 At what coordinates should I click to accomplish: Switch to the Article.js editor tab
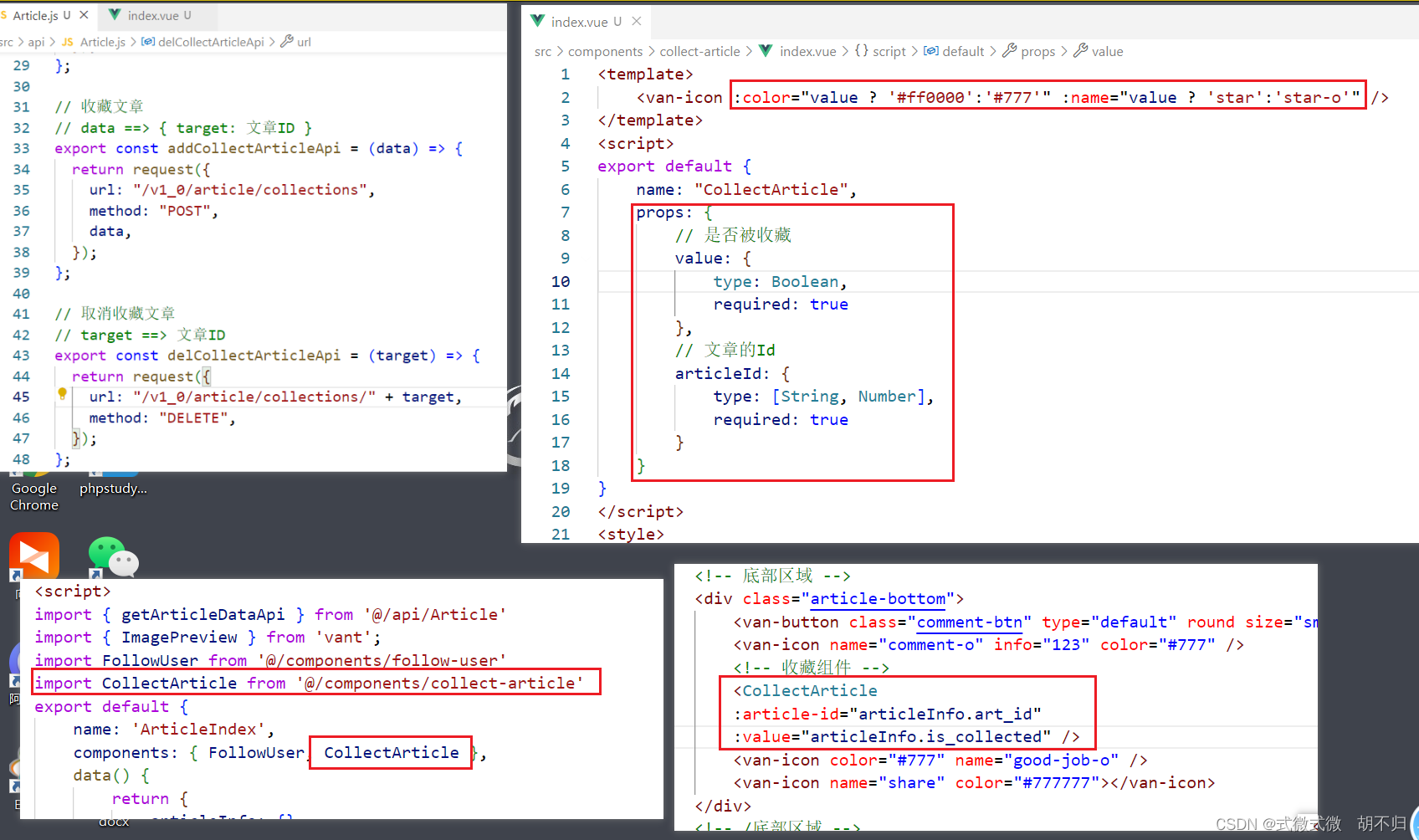click(x=44, y=15)
